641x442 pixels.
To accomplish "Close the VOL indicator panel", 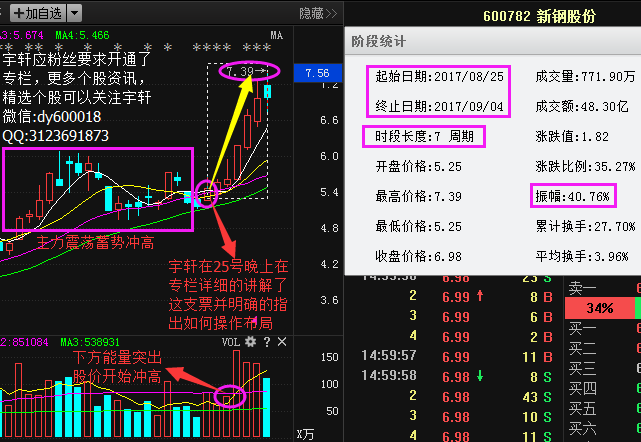I will click(x=282, y=342).
